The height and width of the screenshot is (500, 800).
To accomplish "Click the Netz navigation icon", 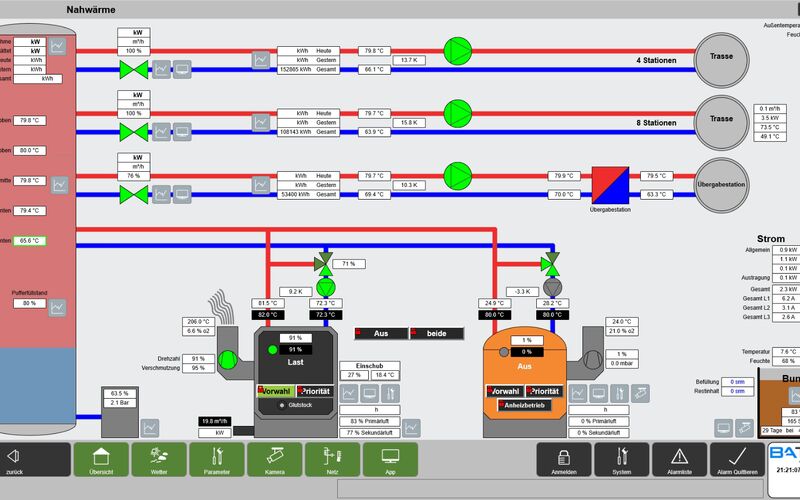I will click(x=332, y=460).
